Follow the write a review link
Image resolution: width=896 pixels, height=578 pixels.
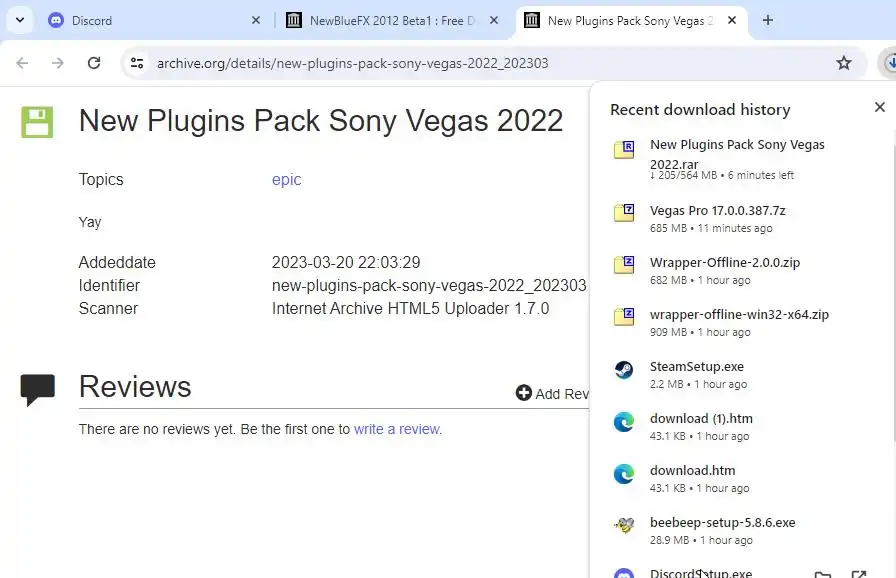tap(397, 429)
